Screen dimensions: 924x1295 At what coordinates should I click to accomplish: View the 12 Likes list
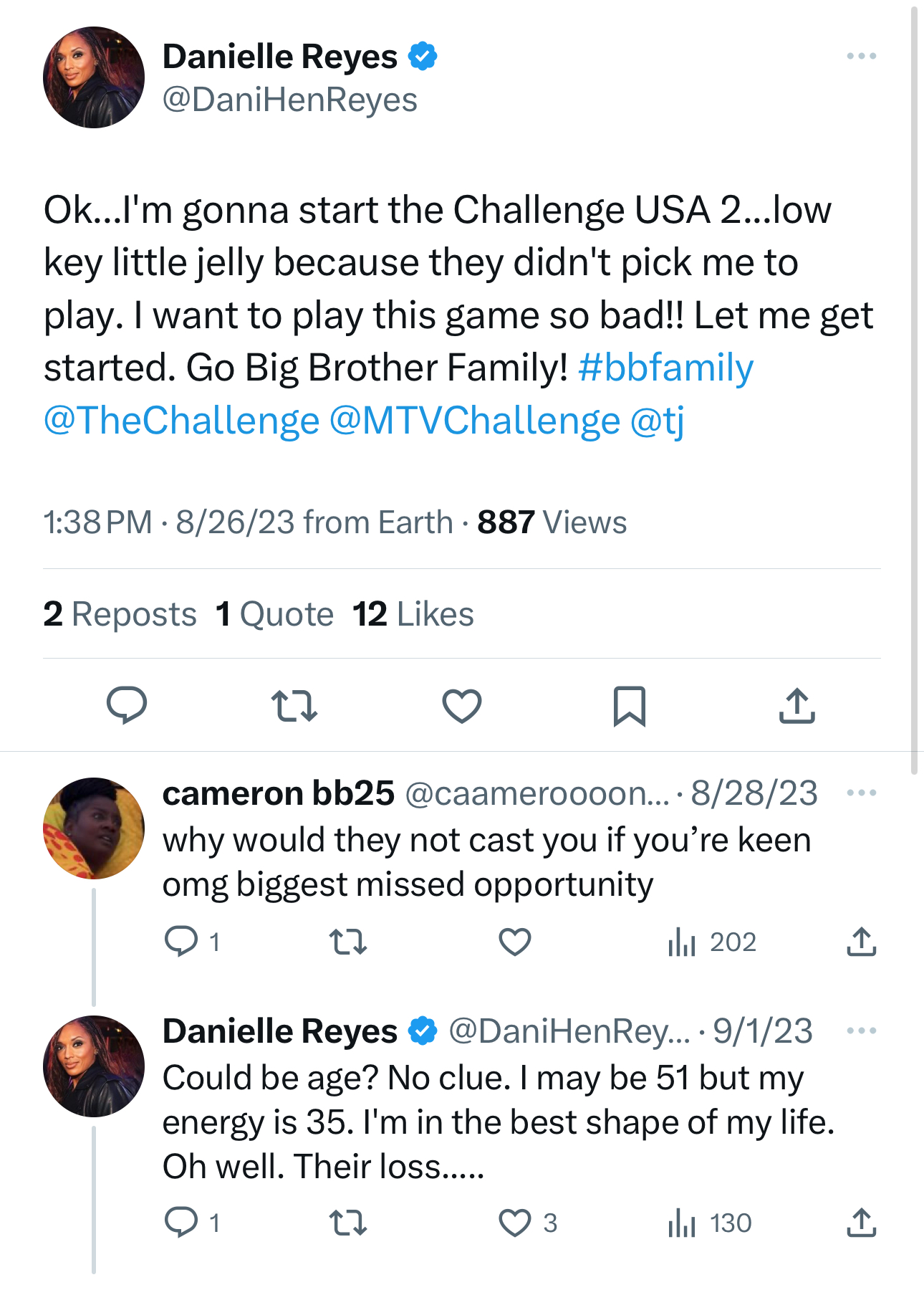pos(413,614)
